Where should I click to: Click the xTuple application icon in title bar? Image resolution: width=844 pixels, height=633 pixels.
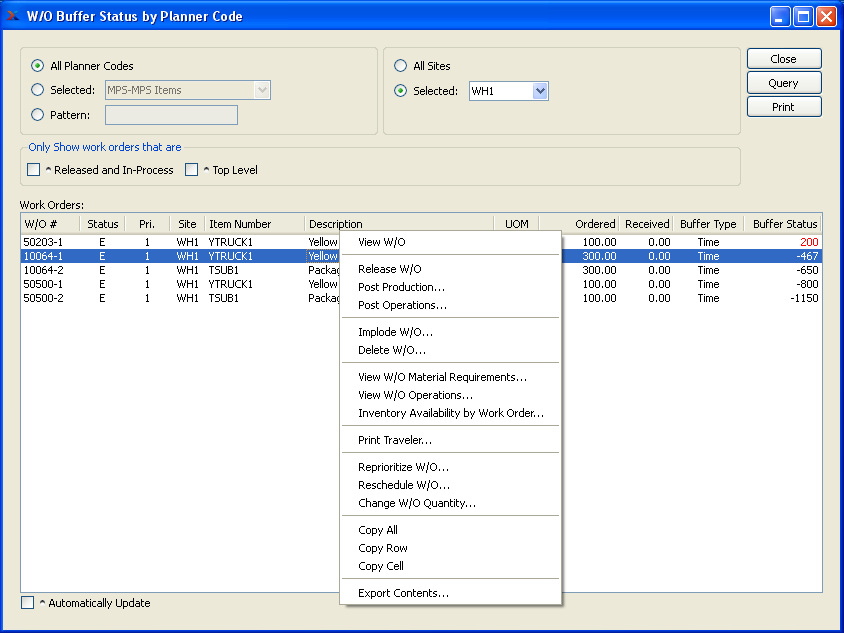[13, 16]
